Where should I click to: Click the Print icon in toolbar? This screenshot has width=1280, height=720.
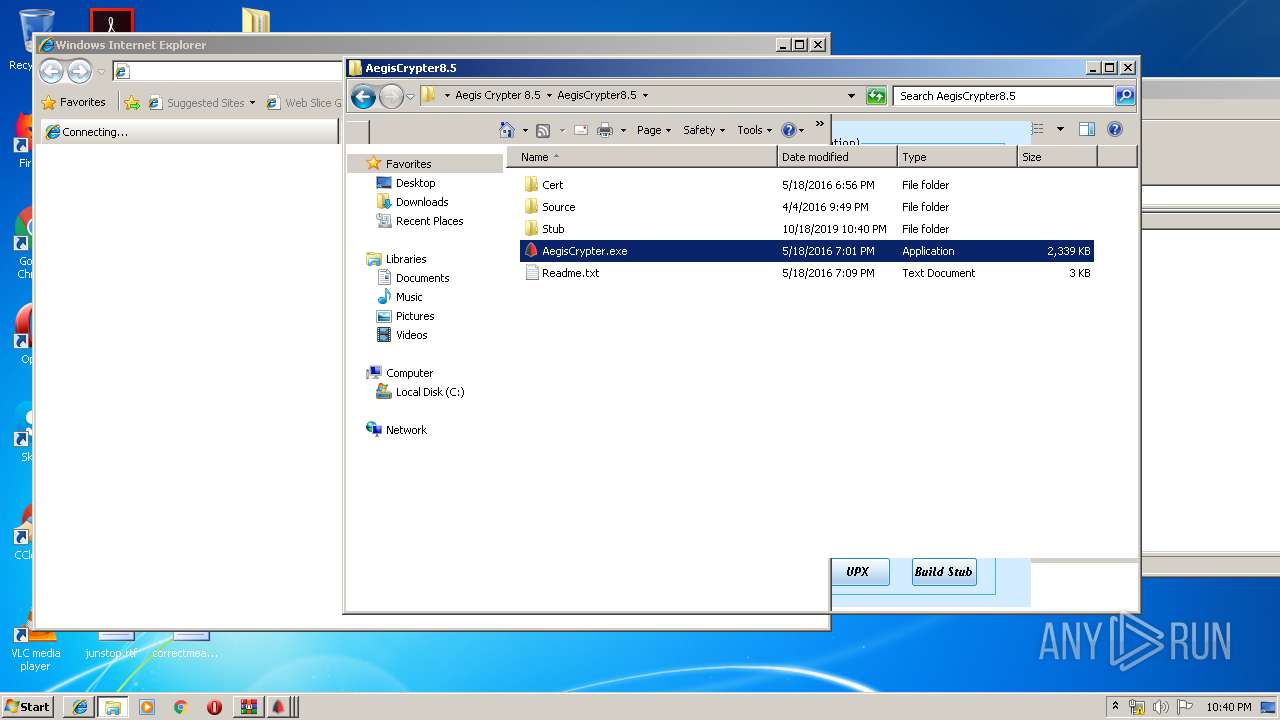click(x=605, y=130)
